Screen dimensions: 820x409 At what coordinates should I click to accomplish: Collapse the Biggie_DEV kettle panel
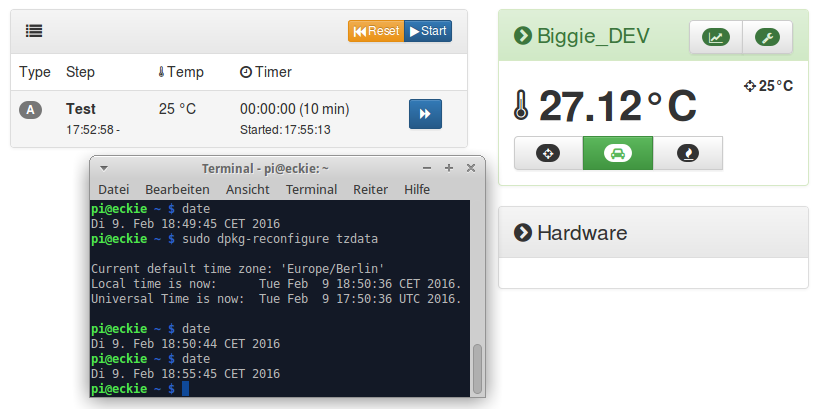[522, 37]
